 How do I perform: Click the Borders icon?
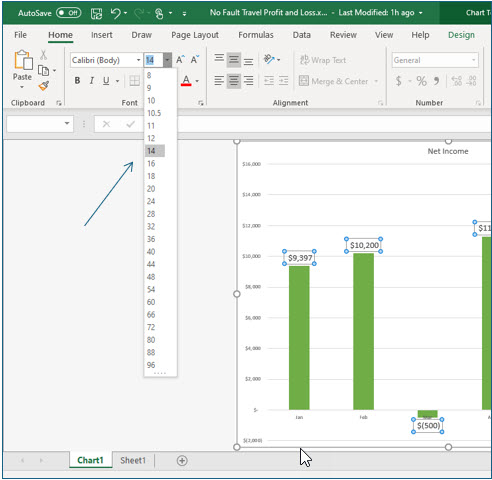(134, 81)
